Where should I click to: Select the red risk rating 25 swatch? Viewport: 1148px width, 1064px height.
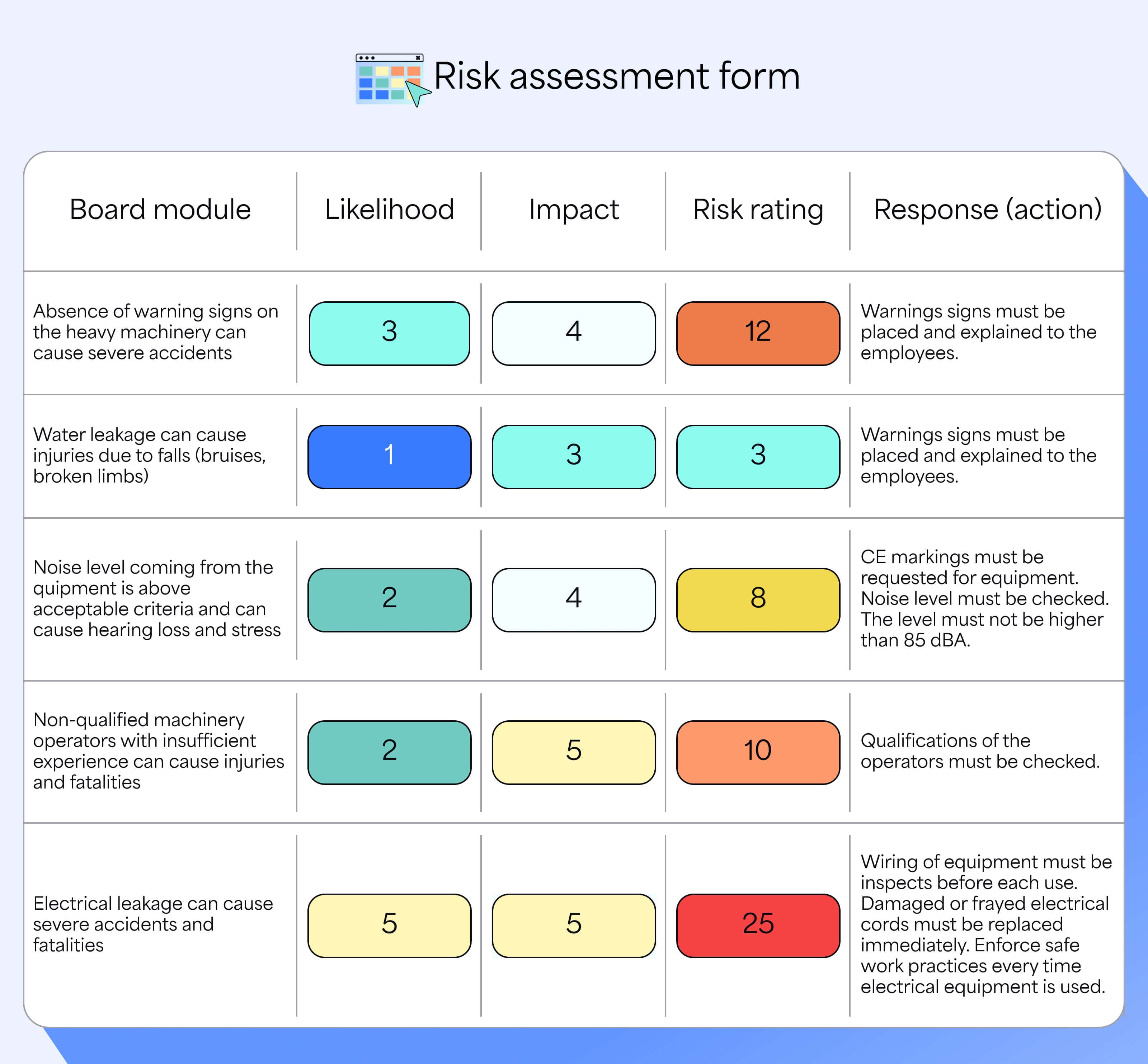pos(758,925)
